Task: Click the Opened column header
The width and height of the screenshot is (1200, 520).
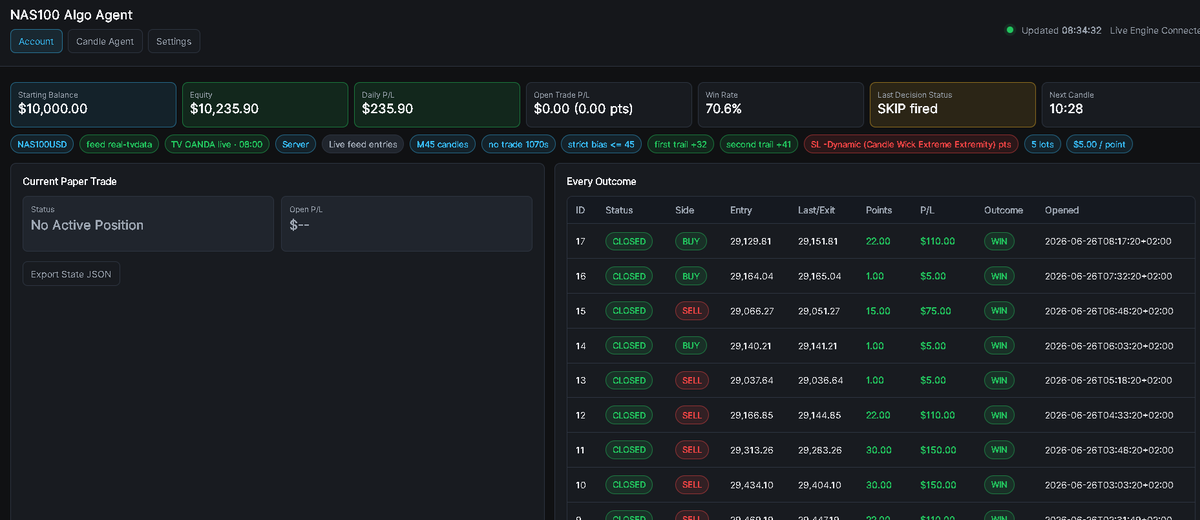Action: pyautogui.click(x=1061, y=210)
